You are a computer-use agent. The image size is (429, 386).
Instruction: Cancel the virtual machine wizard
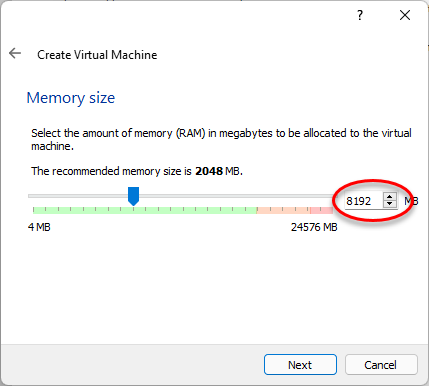click(381, 365)
